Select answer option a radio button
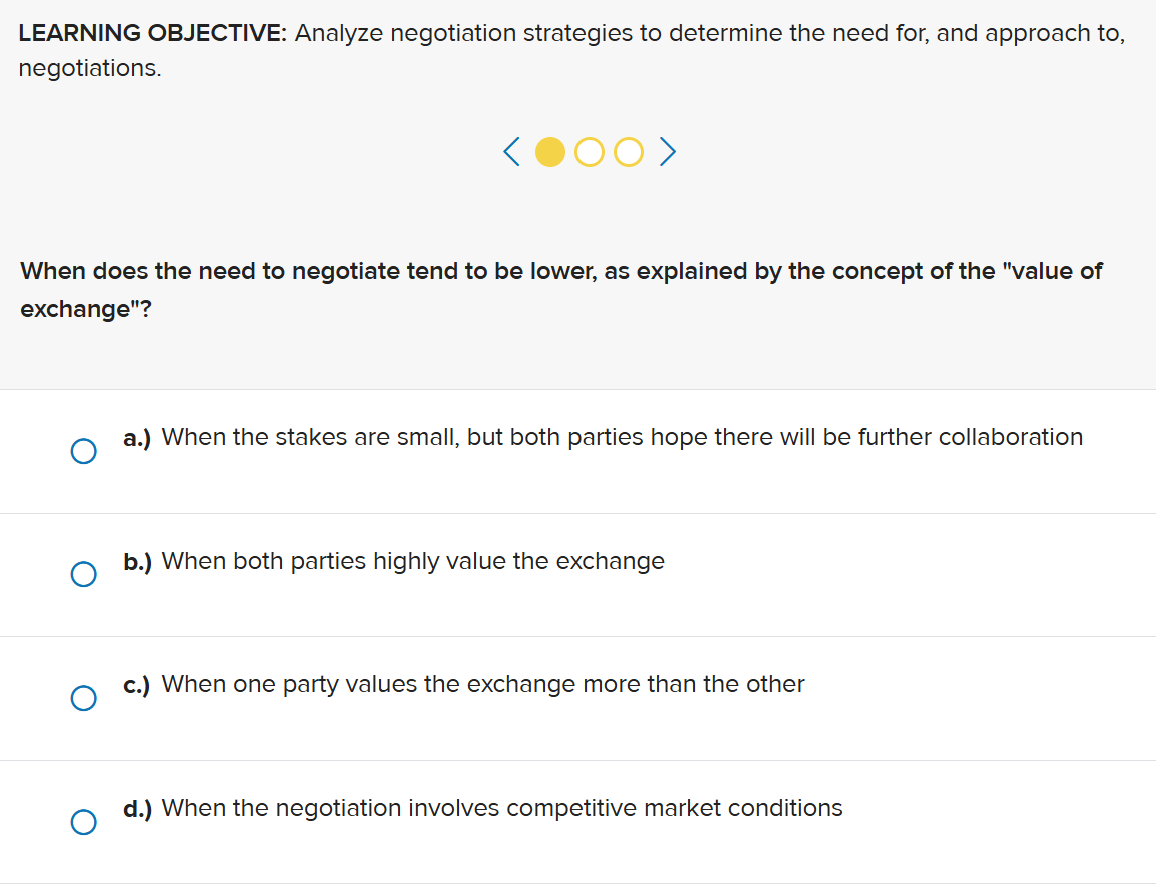 click(x=84, y=451)
